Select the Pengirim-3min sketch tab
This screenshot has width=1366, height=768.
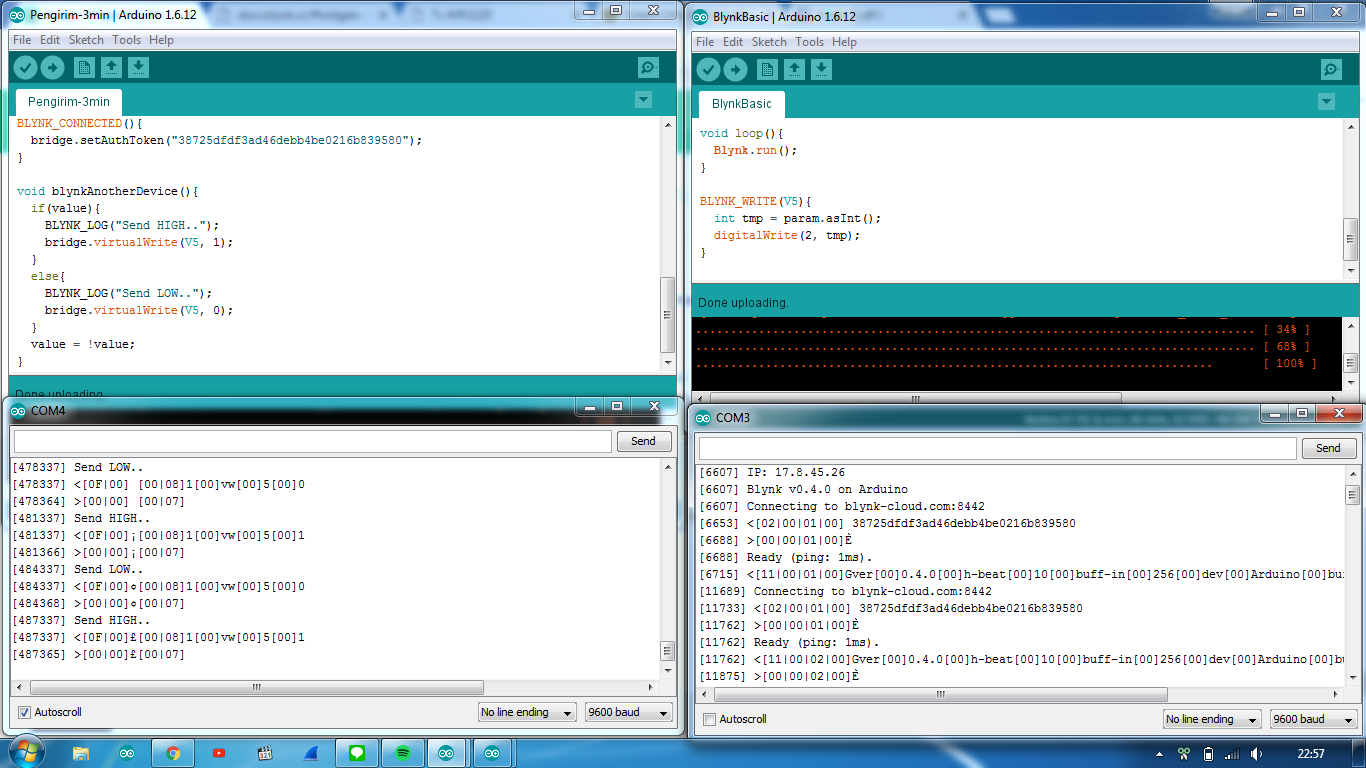(69, 102)
